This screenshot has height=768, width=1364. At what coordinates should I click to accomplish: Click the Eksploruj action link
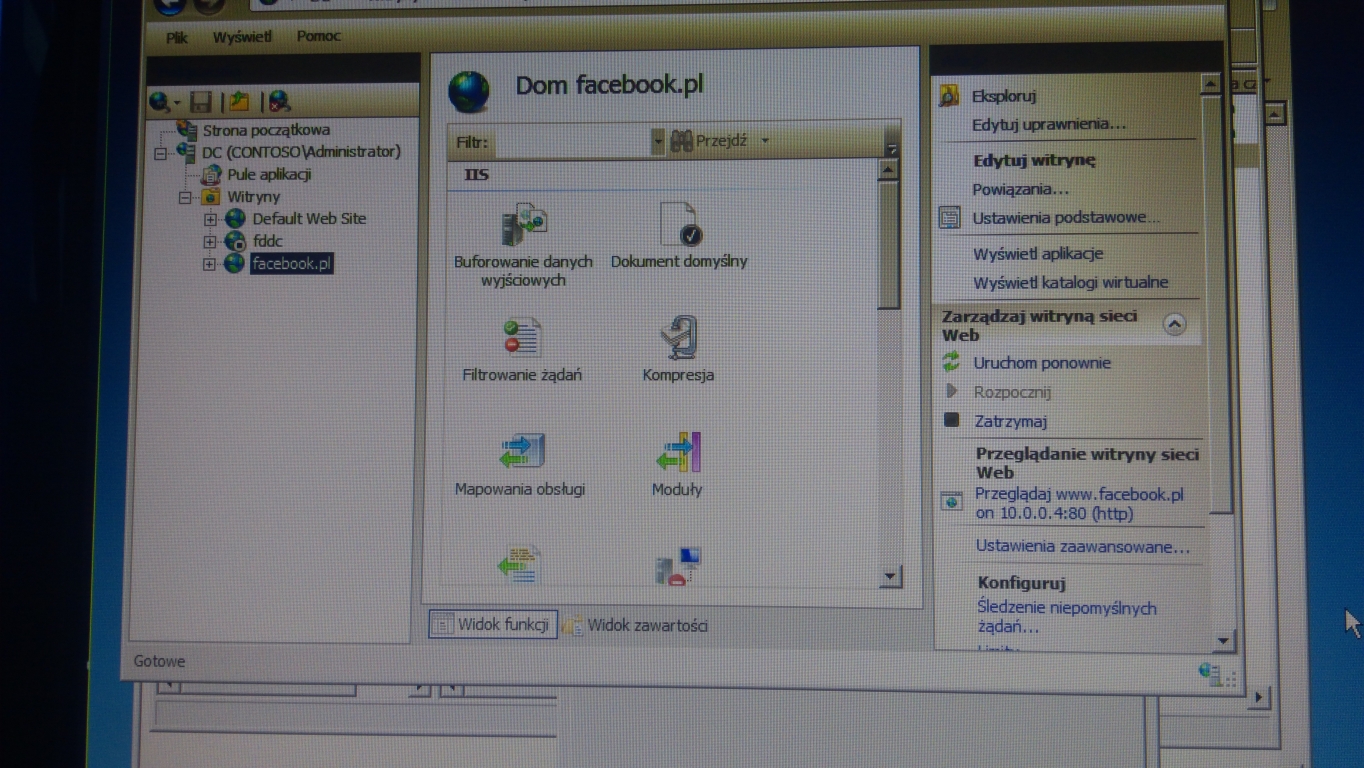tap(1004, 96)
